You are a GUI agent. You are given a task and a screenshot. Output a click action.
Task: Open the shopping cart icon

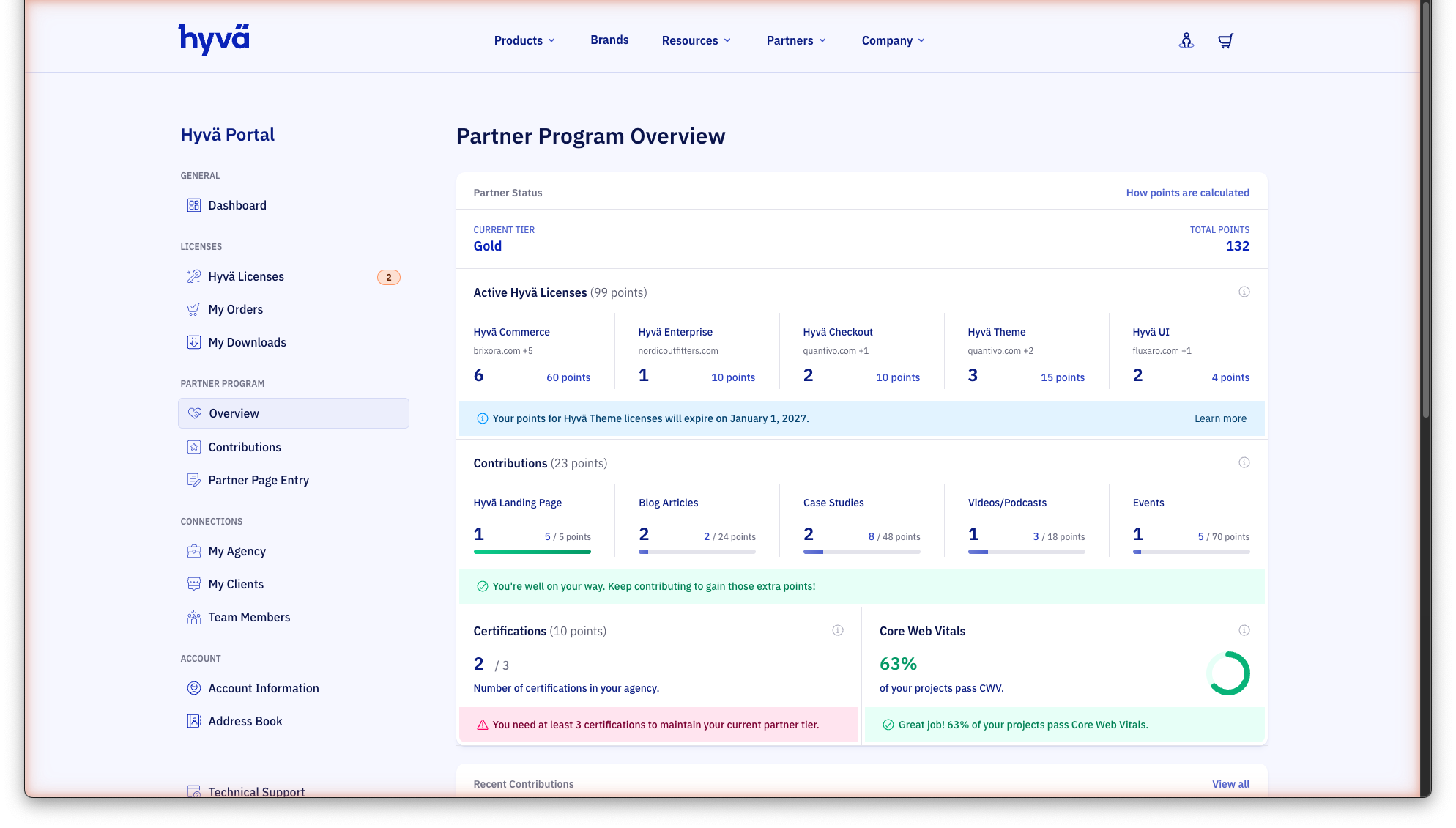tap(1225, 40)
